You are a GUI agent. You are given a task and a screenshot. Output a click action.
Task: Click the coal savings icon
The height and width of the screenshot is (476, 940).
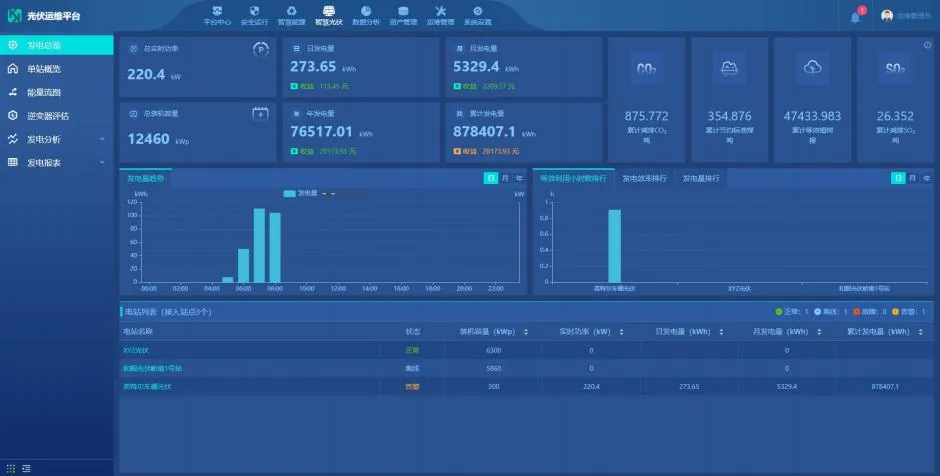[729, 68]
